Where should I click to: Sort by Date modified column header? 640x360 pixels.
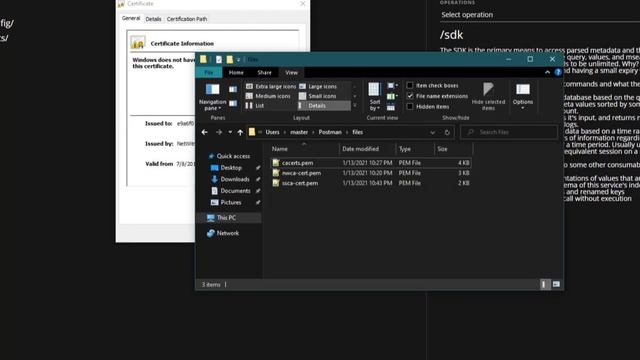(x=367, y=149)
